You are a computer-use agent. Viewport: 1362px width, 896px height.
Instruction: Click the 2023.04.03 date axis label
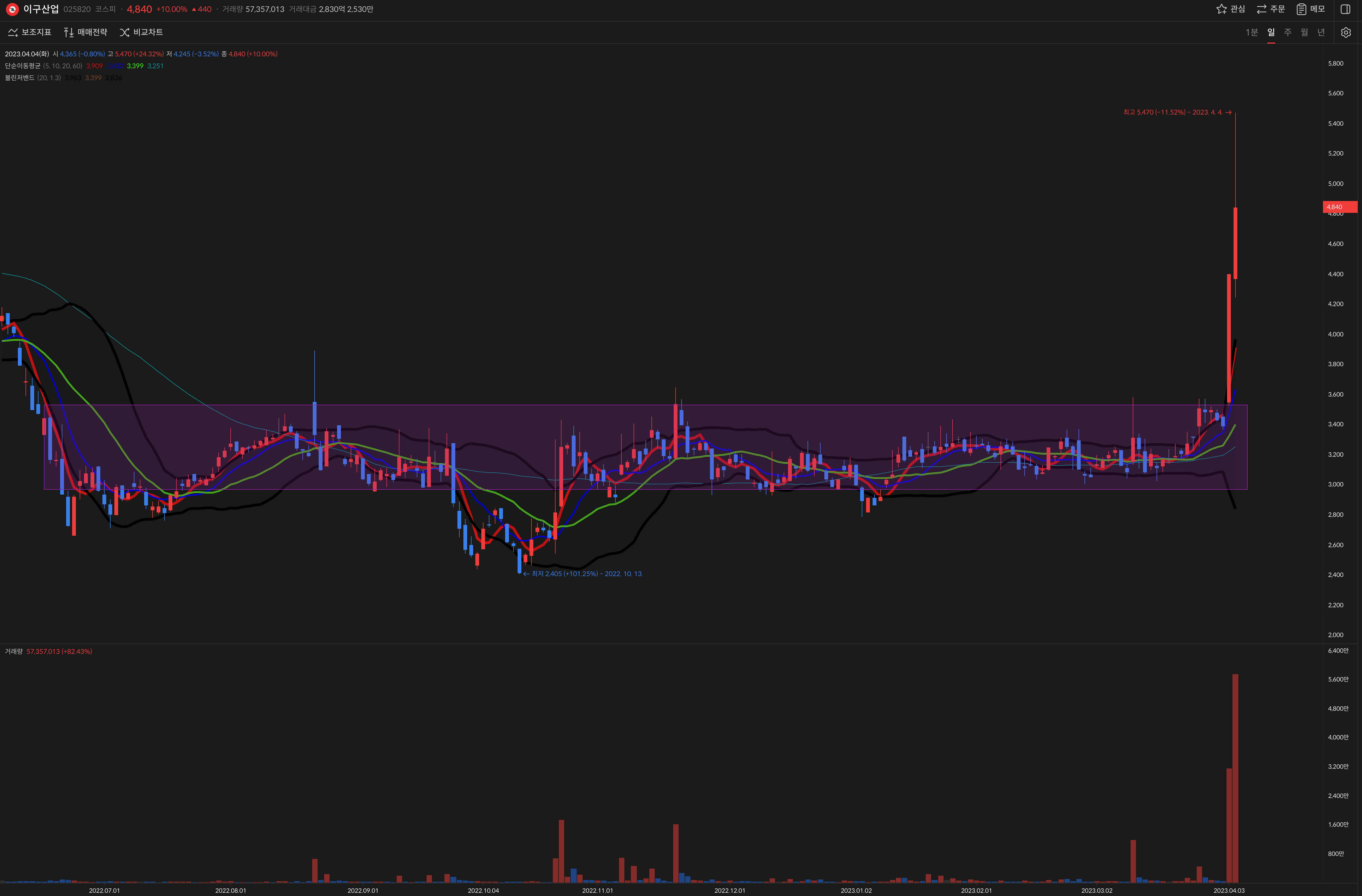click(1229, 890)
